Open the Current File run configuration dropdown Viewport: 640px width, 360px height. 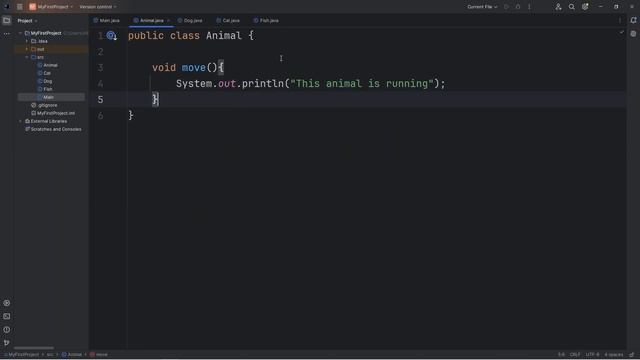pyautogui.click(x=482, y=7)
